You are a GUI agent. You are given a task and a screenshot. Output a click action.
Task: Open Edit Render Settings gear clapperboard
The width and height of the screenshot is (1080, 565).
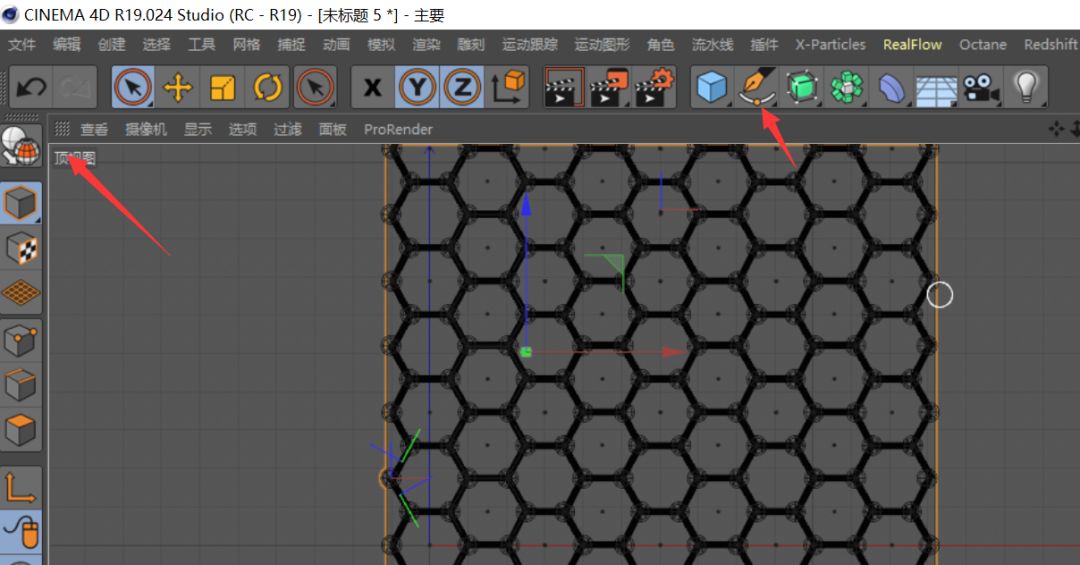[654, 88]
